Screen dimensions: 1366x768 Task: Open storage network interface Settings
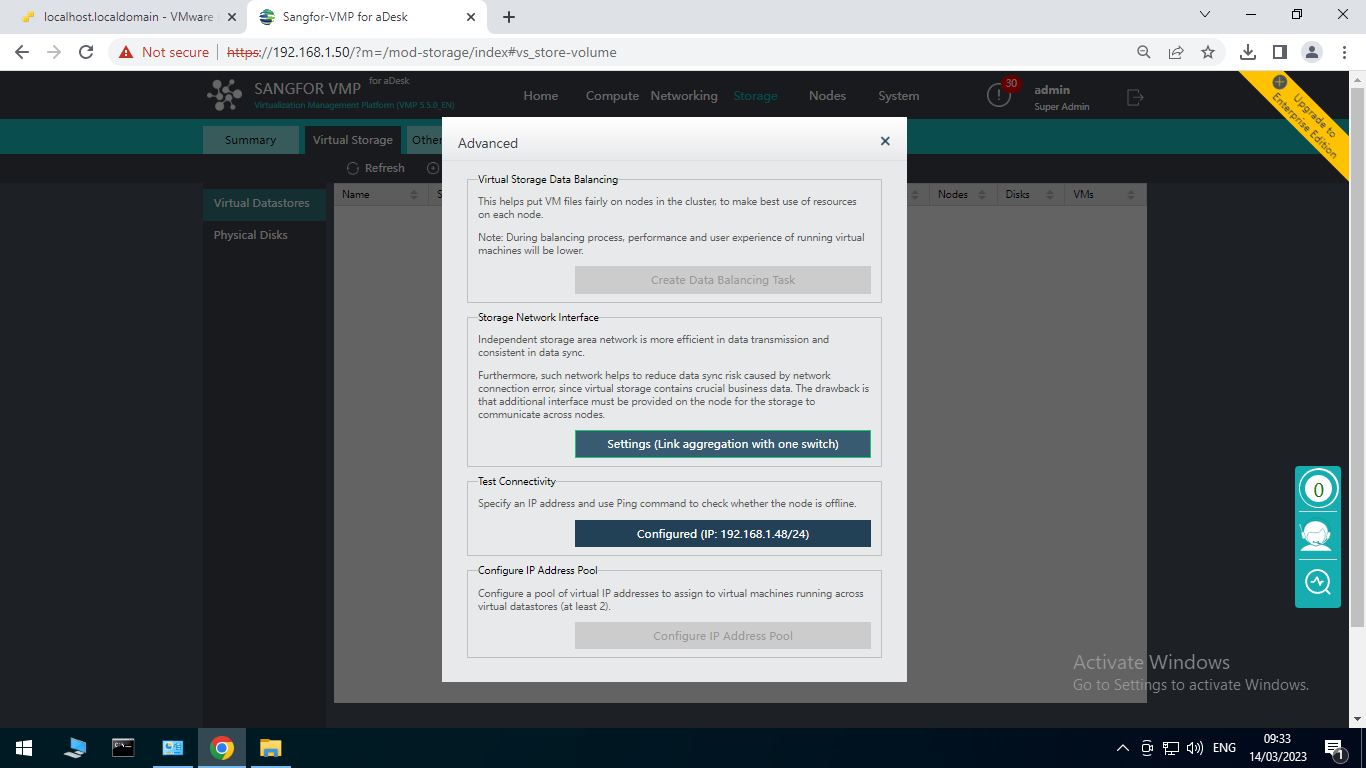(x=722, y=443)
